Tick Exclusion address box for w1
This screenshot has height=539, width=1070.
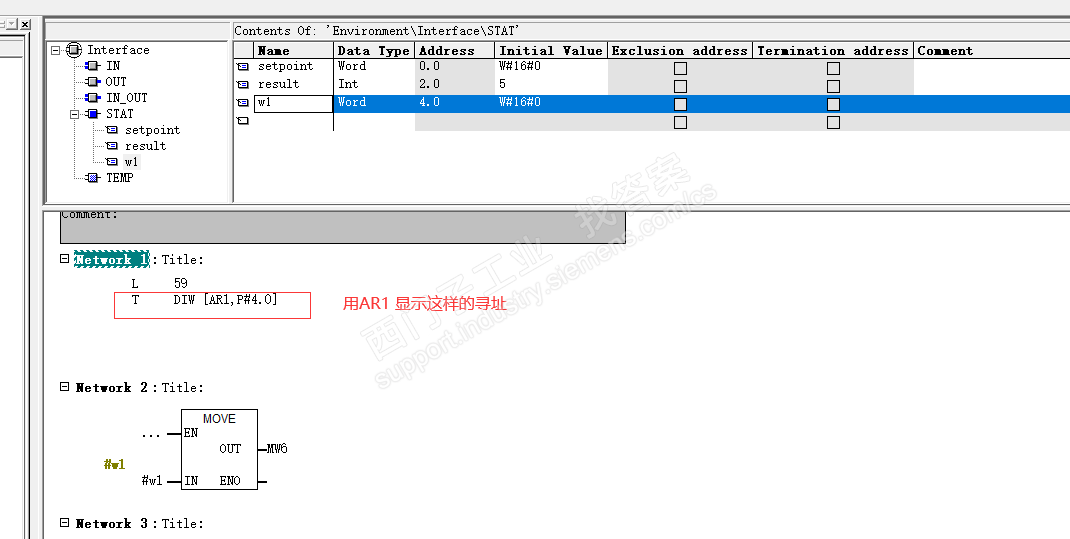(680, 104)
